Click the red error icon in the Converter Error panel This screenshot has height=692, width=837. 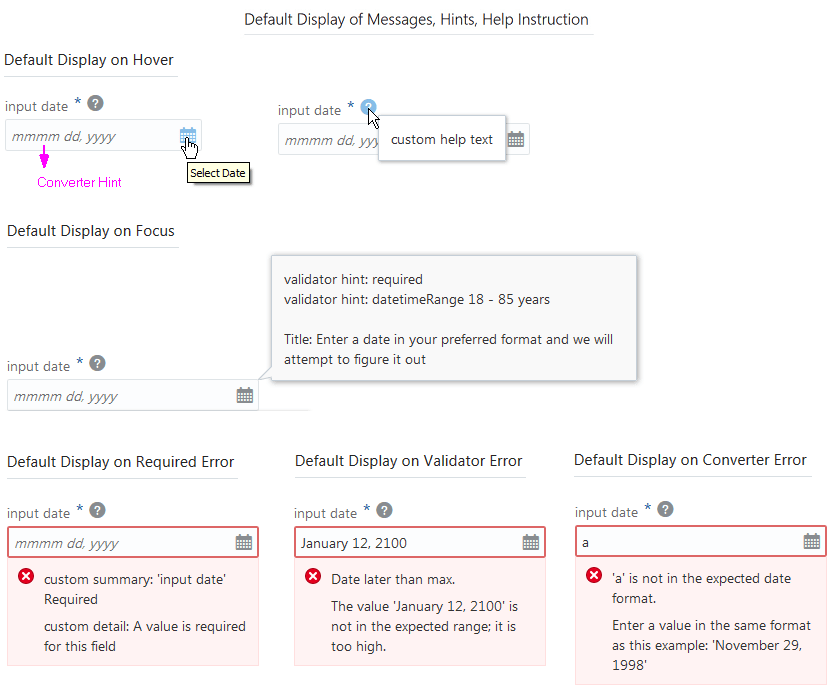pyautogui.click(x=594, y=575)
